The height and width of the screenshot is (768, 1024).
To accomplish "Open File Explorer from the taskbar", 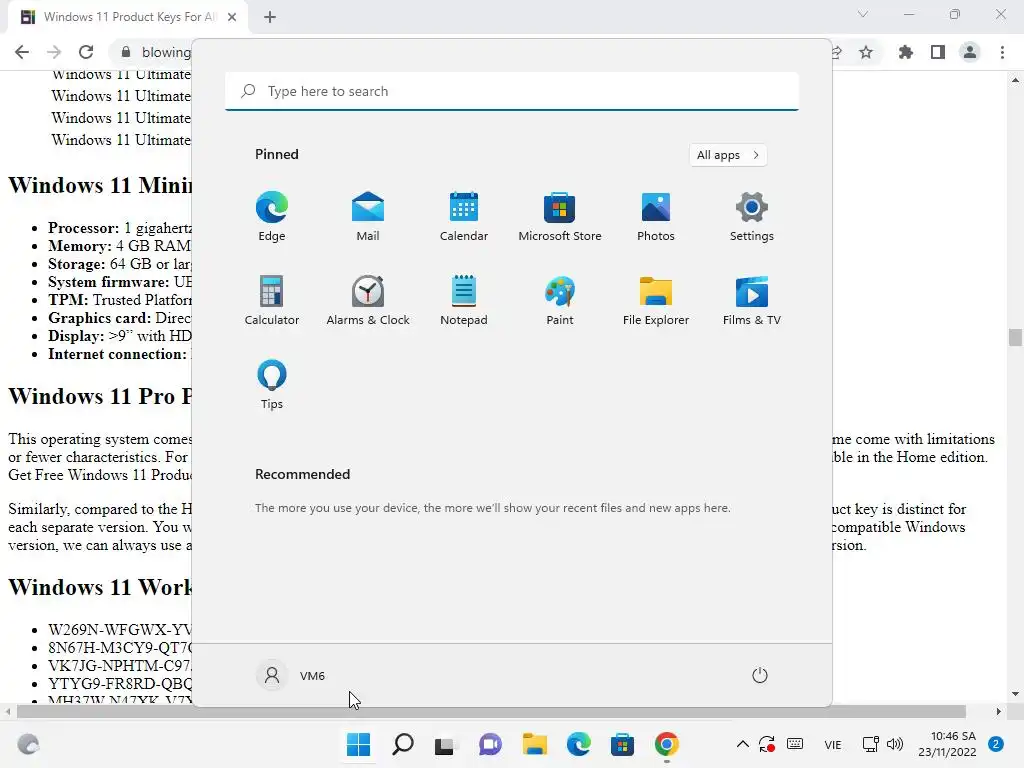I will (x=534, y=744).
